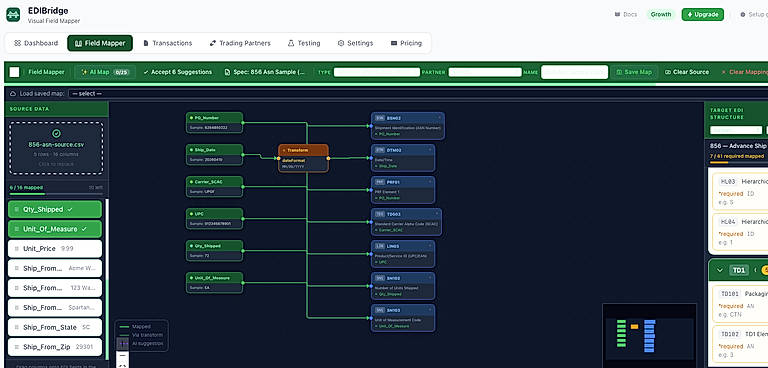Remove the BSN02 node via its x icon
The height and width of the screenshot is (368, 768).
[x=440, y=118]
